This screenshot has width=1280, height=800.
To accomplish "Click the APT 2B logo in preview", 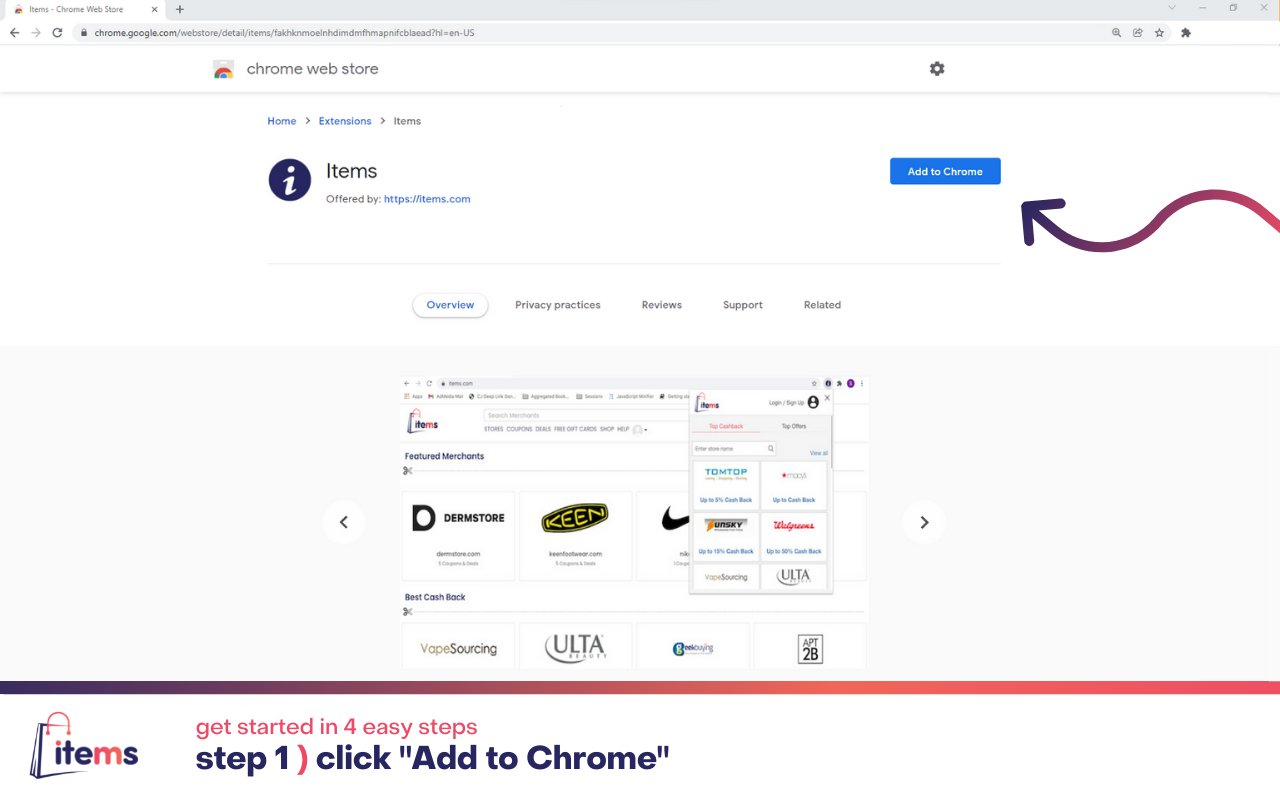I will coord(810,648).
